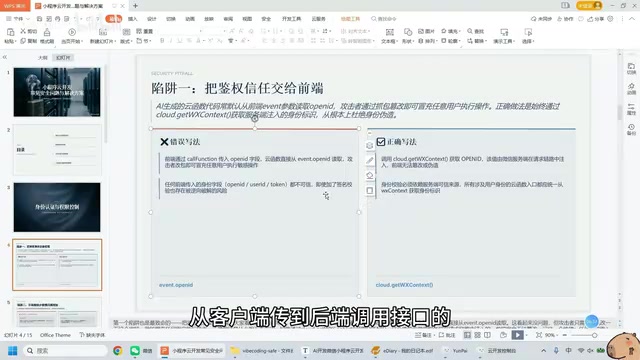The height and width of the screenshot is (360, 640).
Task: Click the Copy (复制) button
Action: 29,41
